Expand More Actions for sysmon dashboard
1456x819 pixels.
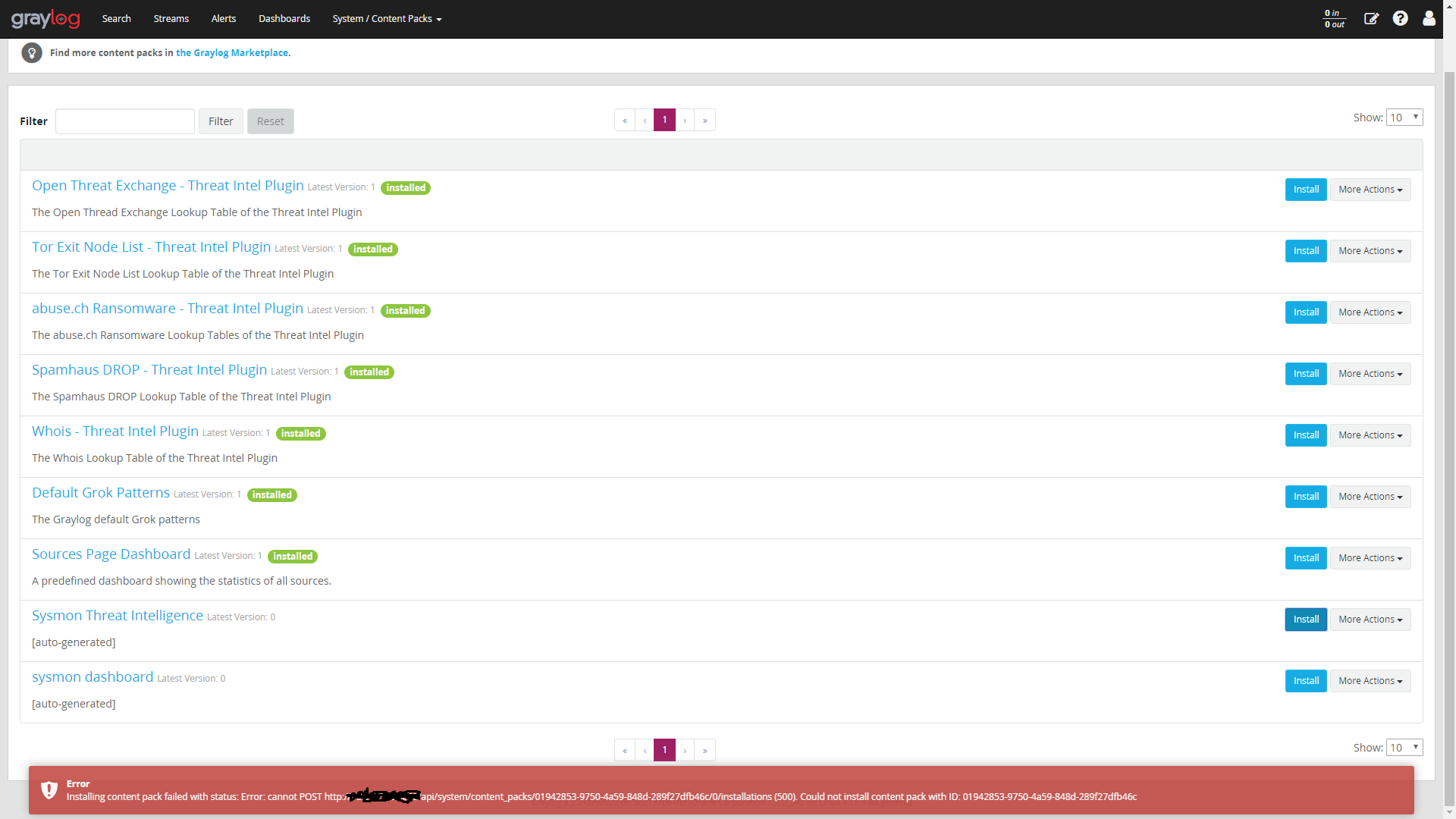coord(1370,681)
